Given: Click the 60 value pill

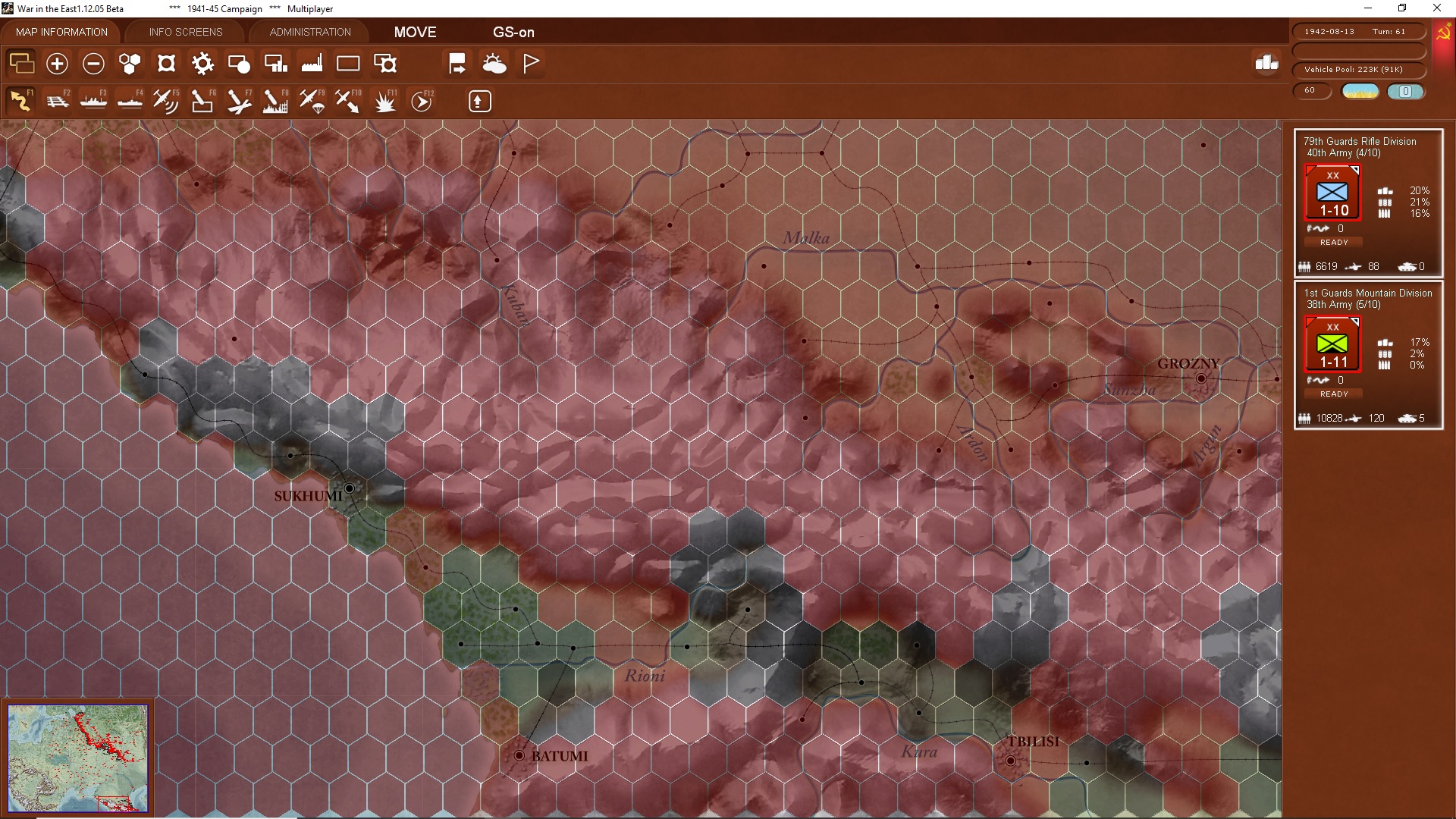Looking at the screenshot, I should pyautogui.click(x=1312, y=90).
